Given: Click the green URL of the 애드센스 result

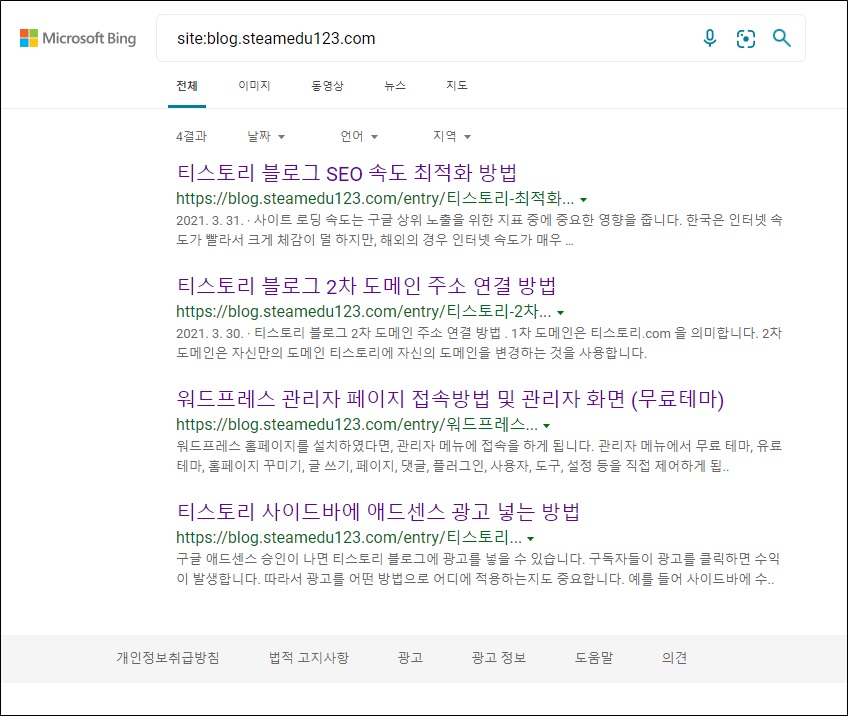Looking at the screenshot, I should (348, 538).
